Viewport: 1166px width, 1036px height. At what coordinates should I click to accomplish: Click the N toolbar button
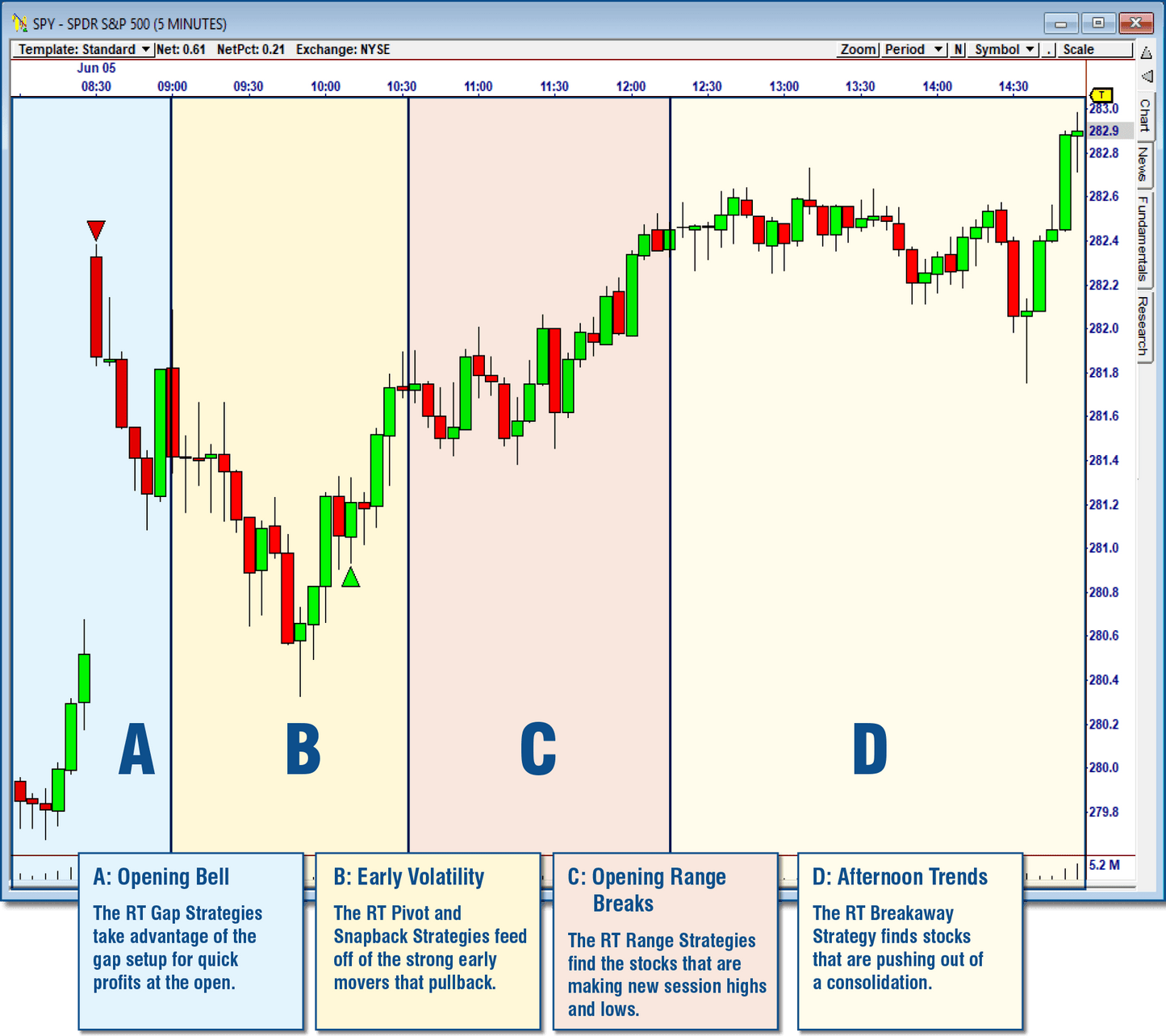coord(958,49)
